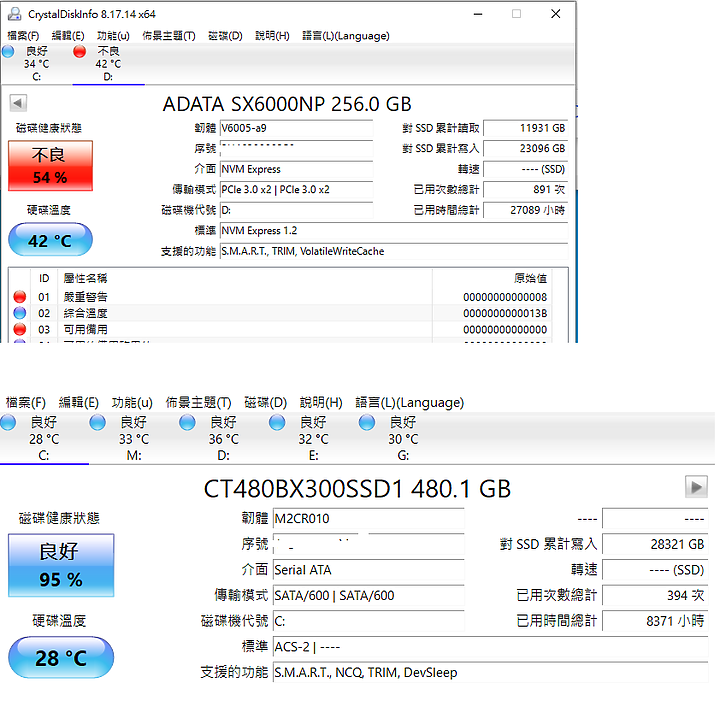The height and width of the screenshot is (724, 720).
Task: Select blue orb for drive E: 32 °C
Action: (x=277, y=422)
